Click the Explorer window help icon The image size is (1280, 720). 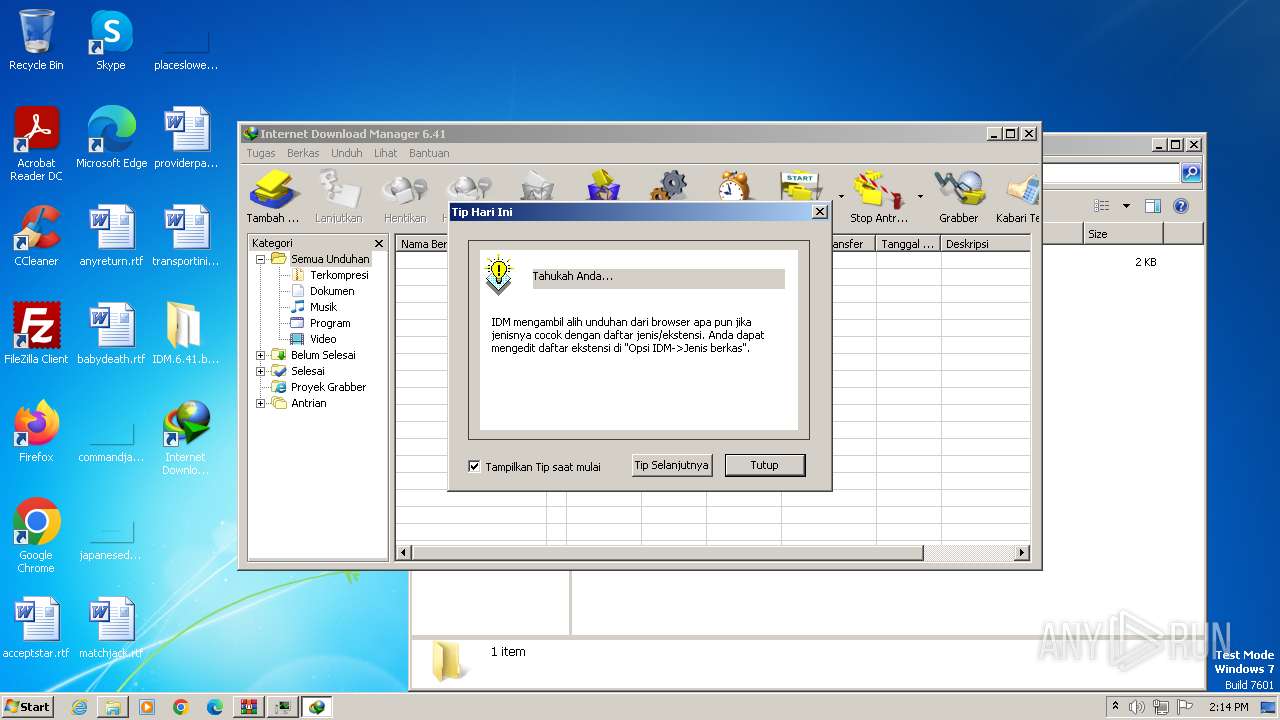[x=1180, y=206]
